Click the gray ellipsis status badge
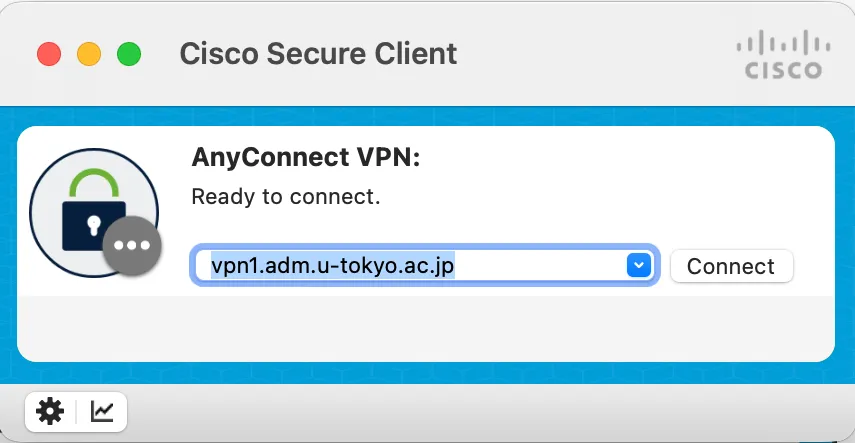The height and width of the screenshot is (443, 855). point(132,246)
